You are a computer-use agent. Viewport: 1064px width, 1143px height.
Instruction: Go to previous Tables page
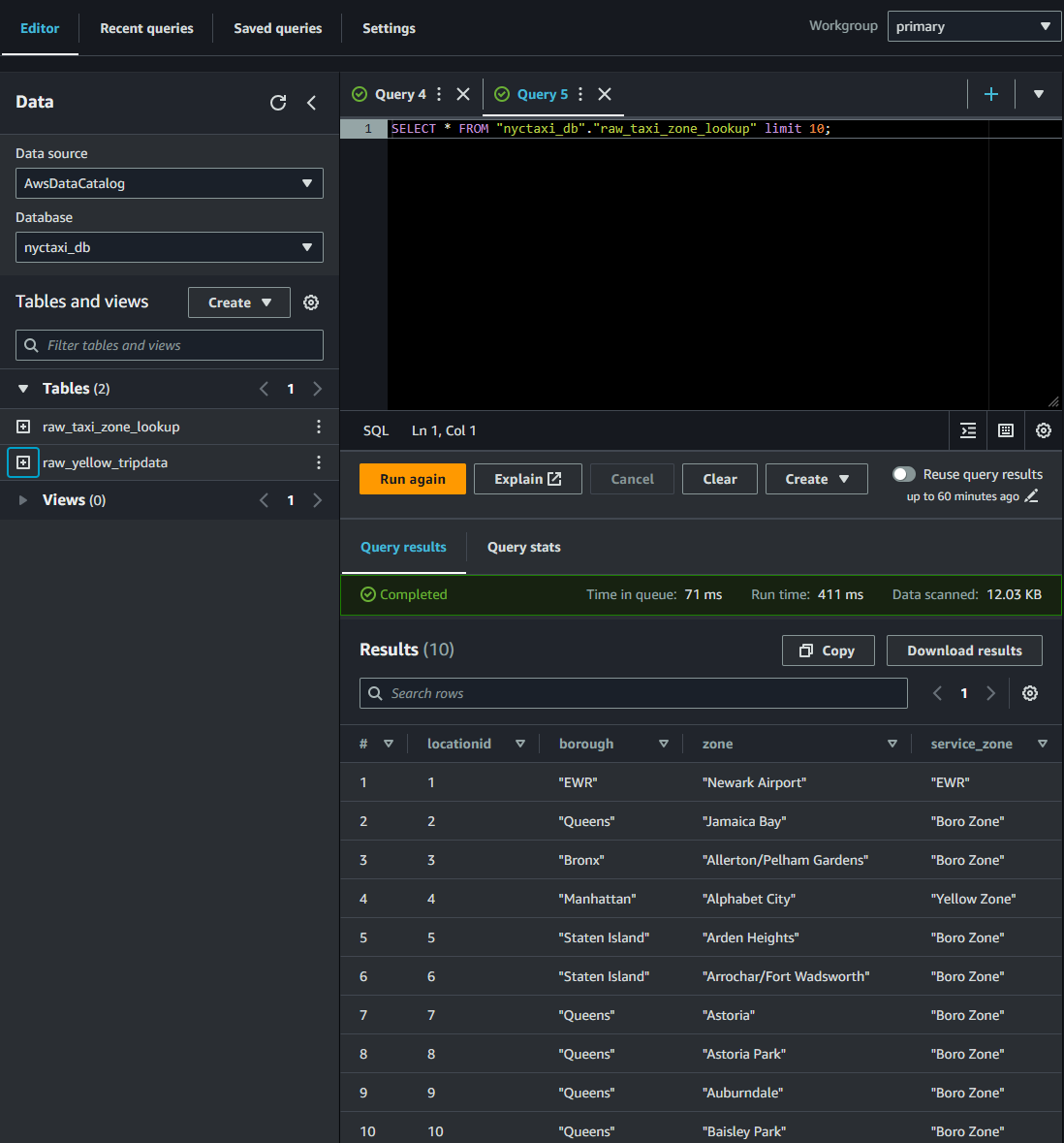[264, 389]
